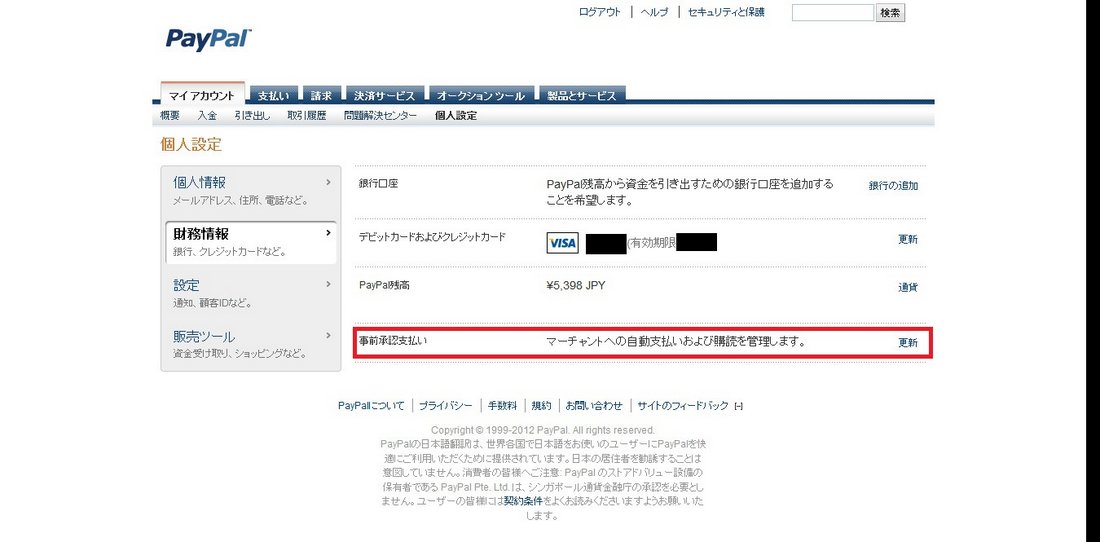Open the 決済サービス tab
This screenshot has height=542, width=1100.
tap(384, 95)
